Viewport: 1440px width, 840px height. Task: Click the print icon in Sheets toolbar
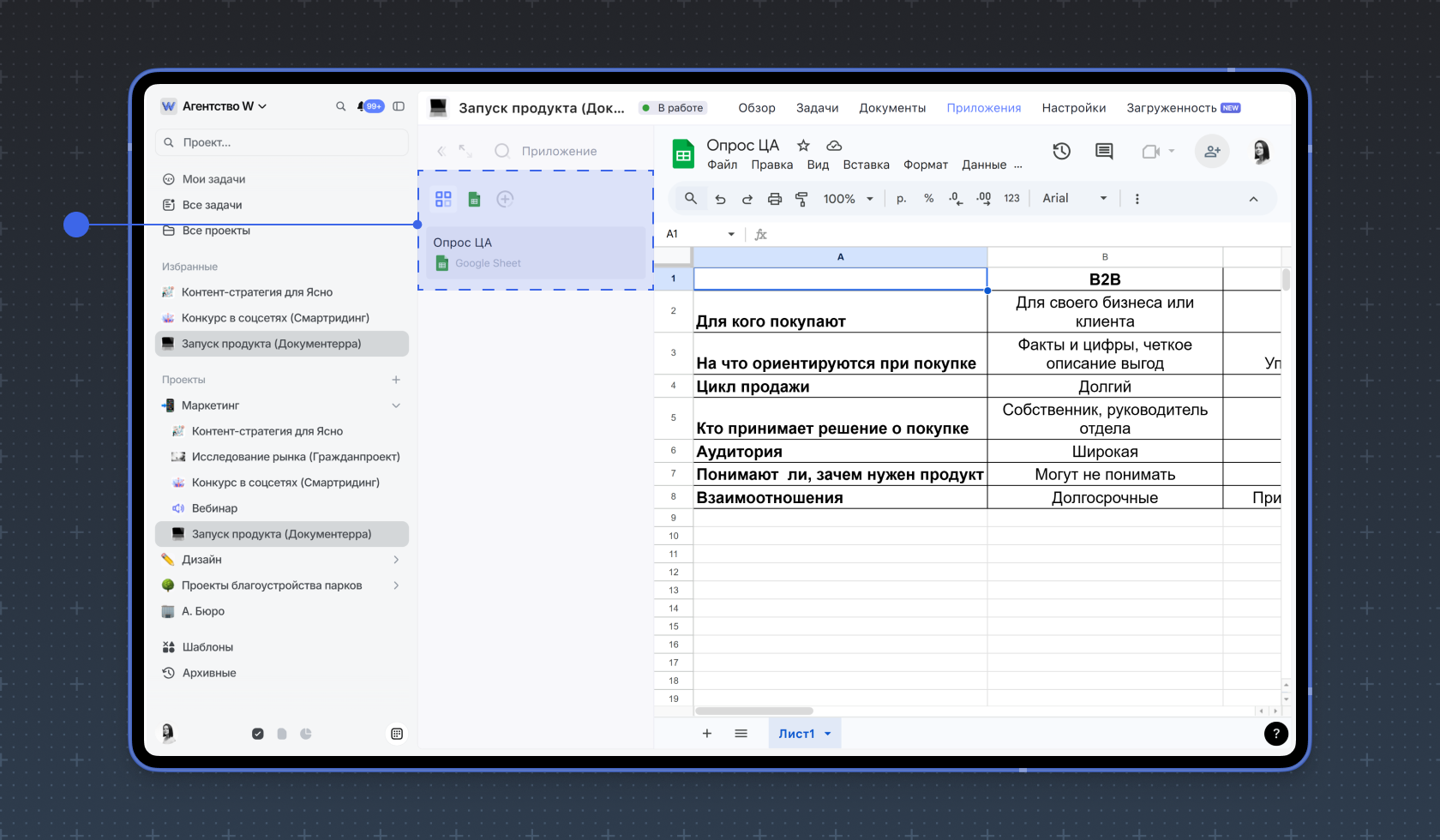pos(774,199)
